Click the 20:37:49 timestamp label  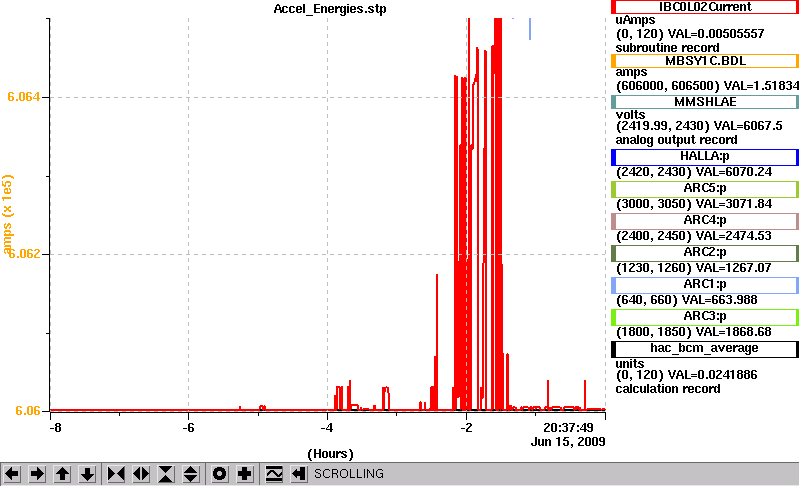568,428
